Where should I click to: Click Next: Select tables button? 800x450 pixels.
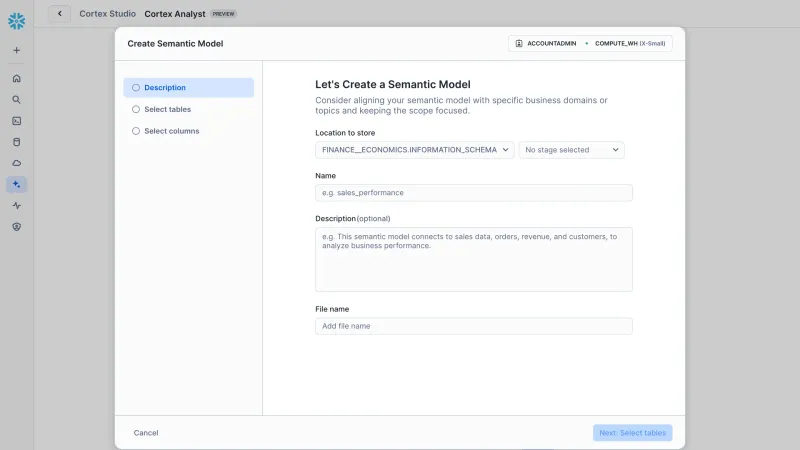click(x=633, y=433)
